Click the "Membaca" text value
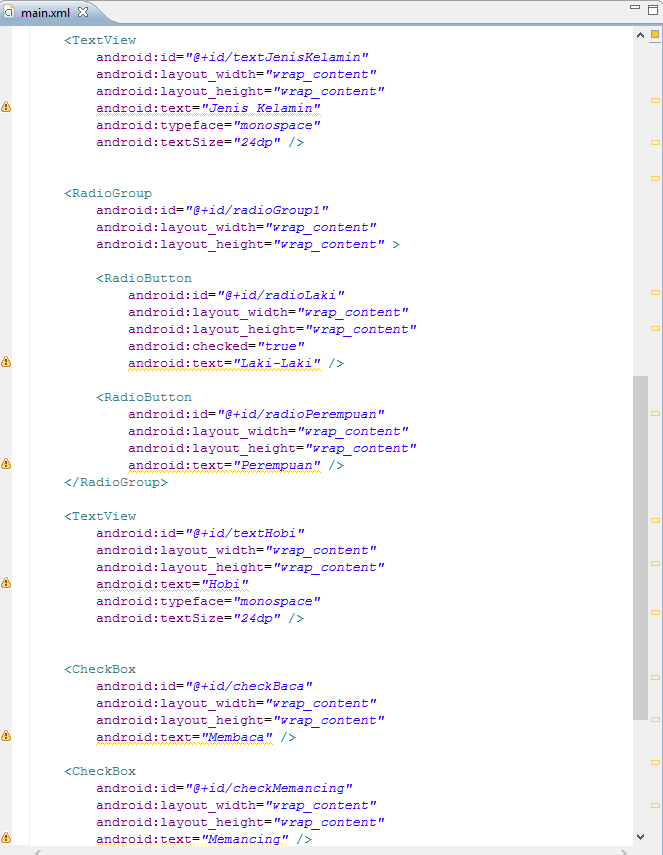 click(237, 738)
